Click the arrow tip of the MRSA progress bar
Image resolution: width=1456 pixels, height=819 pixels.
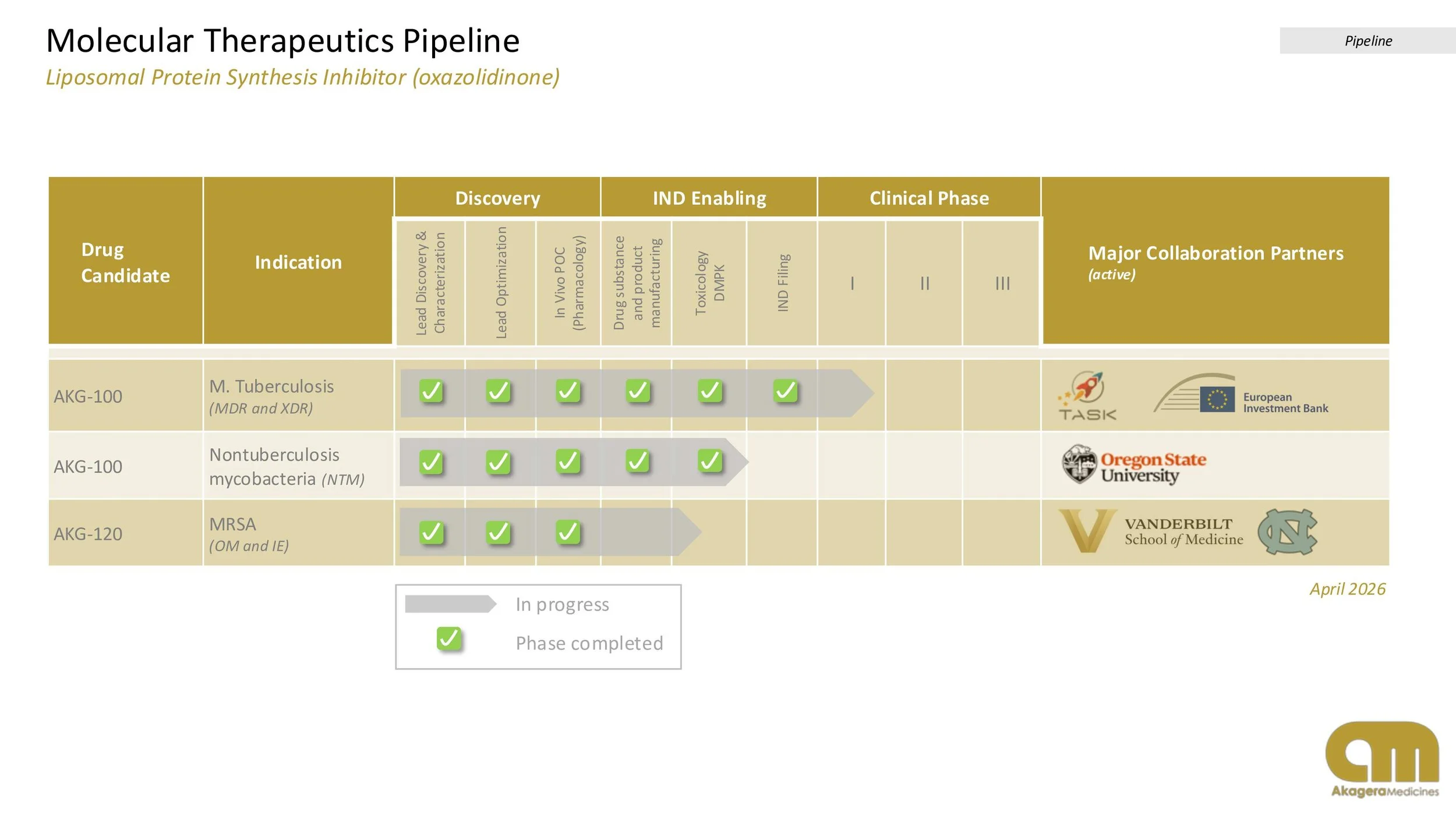pyautogui.click(x=690, y=531)
